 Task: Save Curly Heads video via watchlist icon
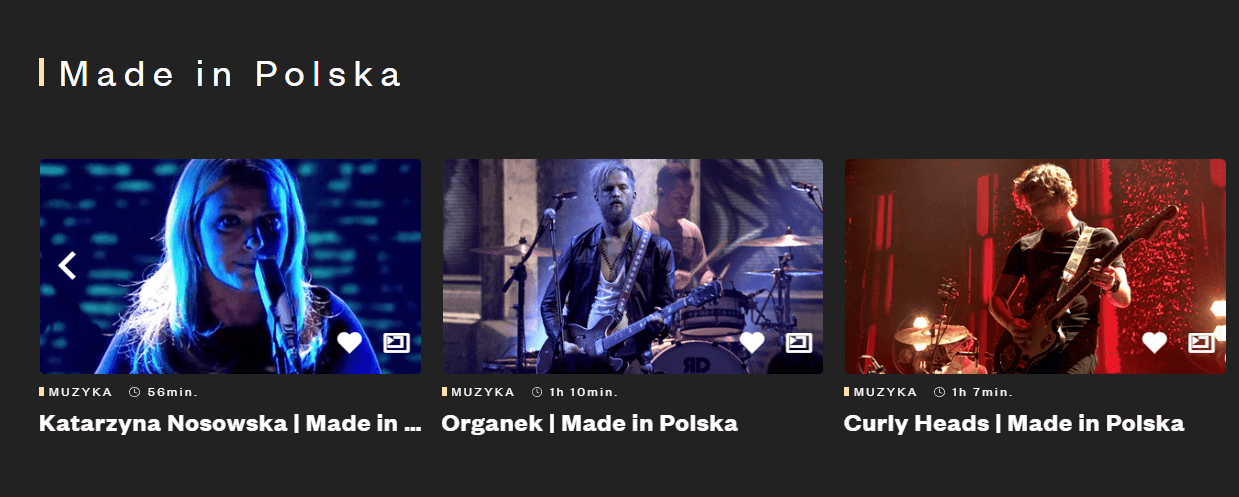coord(1201,343)
